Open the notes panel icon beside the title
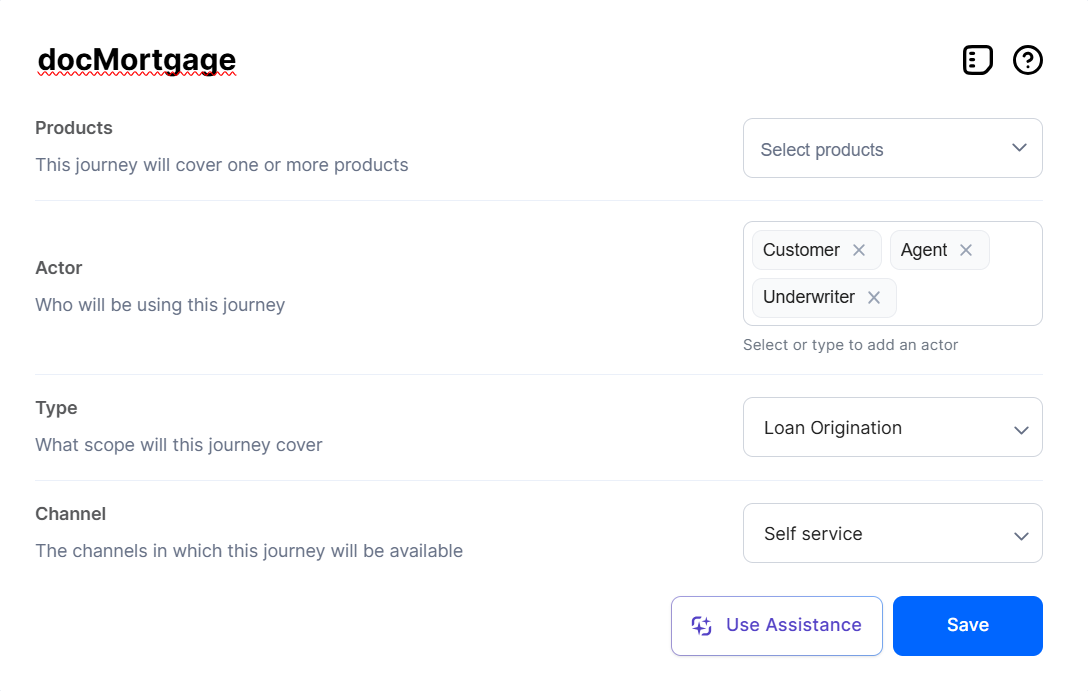 coord(977,61)
